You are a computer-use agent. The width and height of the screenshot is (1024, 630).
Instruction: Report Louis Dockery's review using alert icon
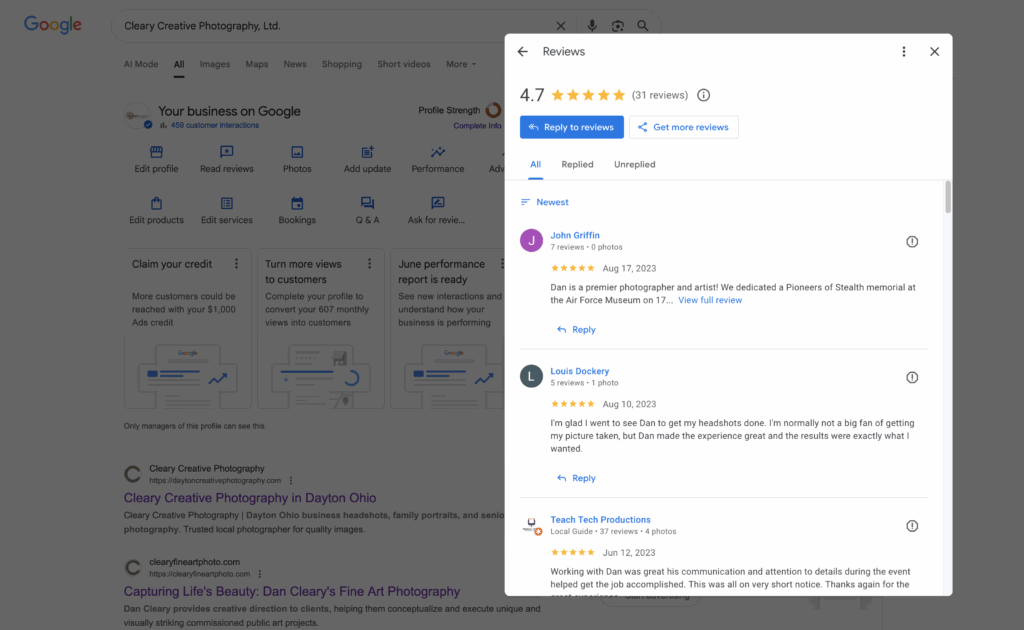click(912, 378)
